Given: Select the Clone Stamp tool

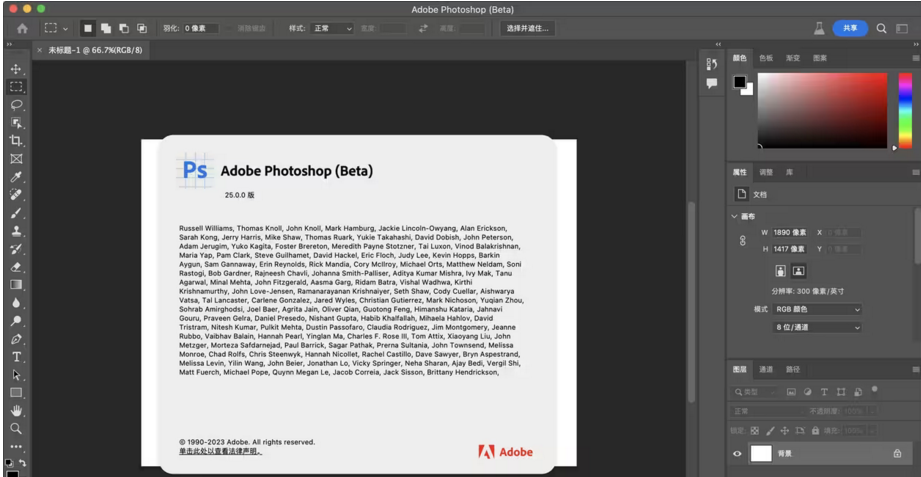Looking at the screenshot, I should pos(16,231).
